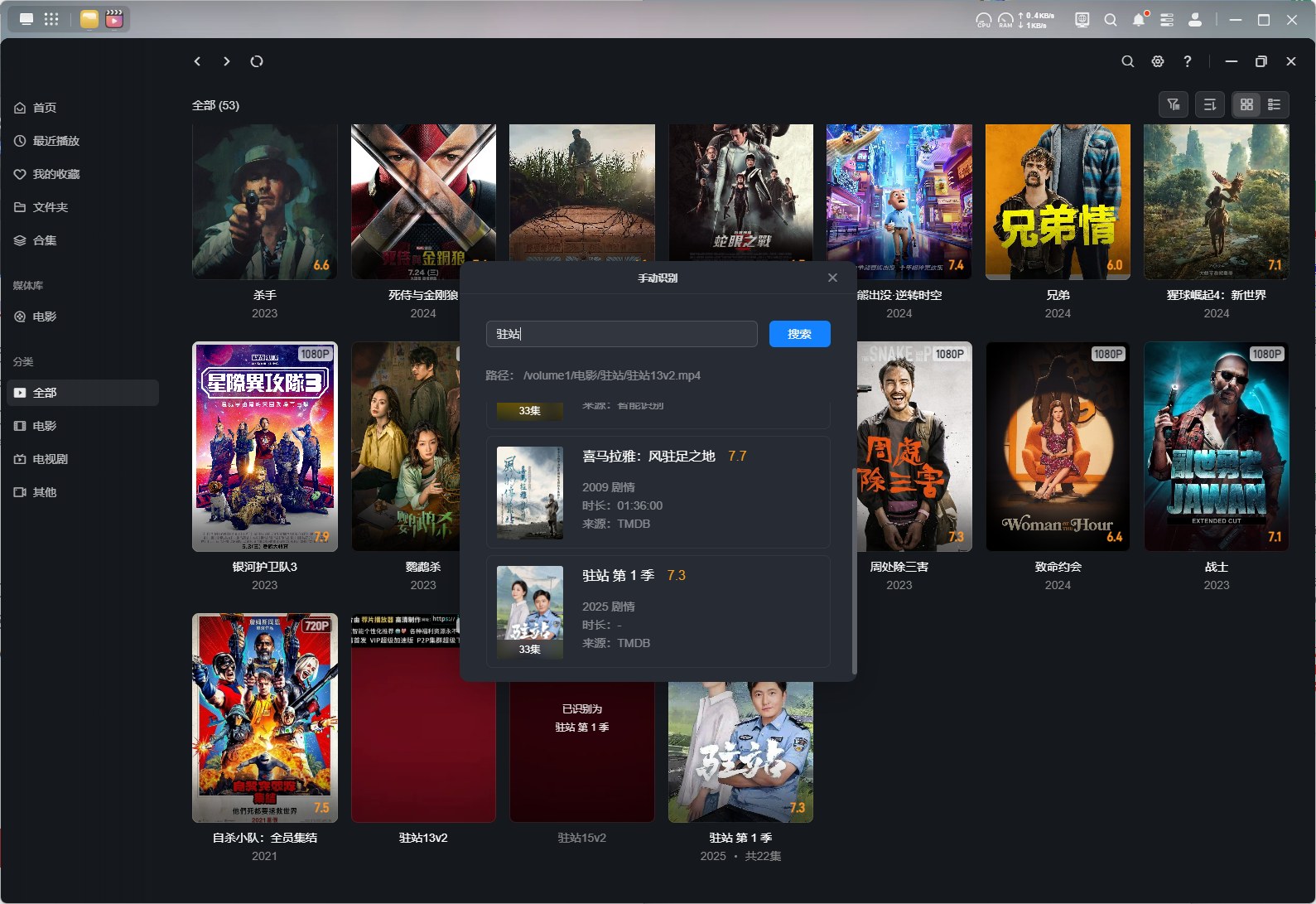Image resolution: width=1316 pixels, height=904 pixels.
Task: Open the system bar search icon
Action: [1111, 19]
